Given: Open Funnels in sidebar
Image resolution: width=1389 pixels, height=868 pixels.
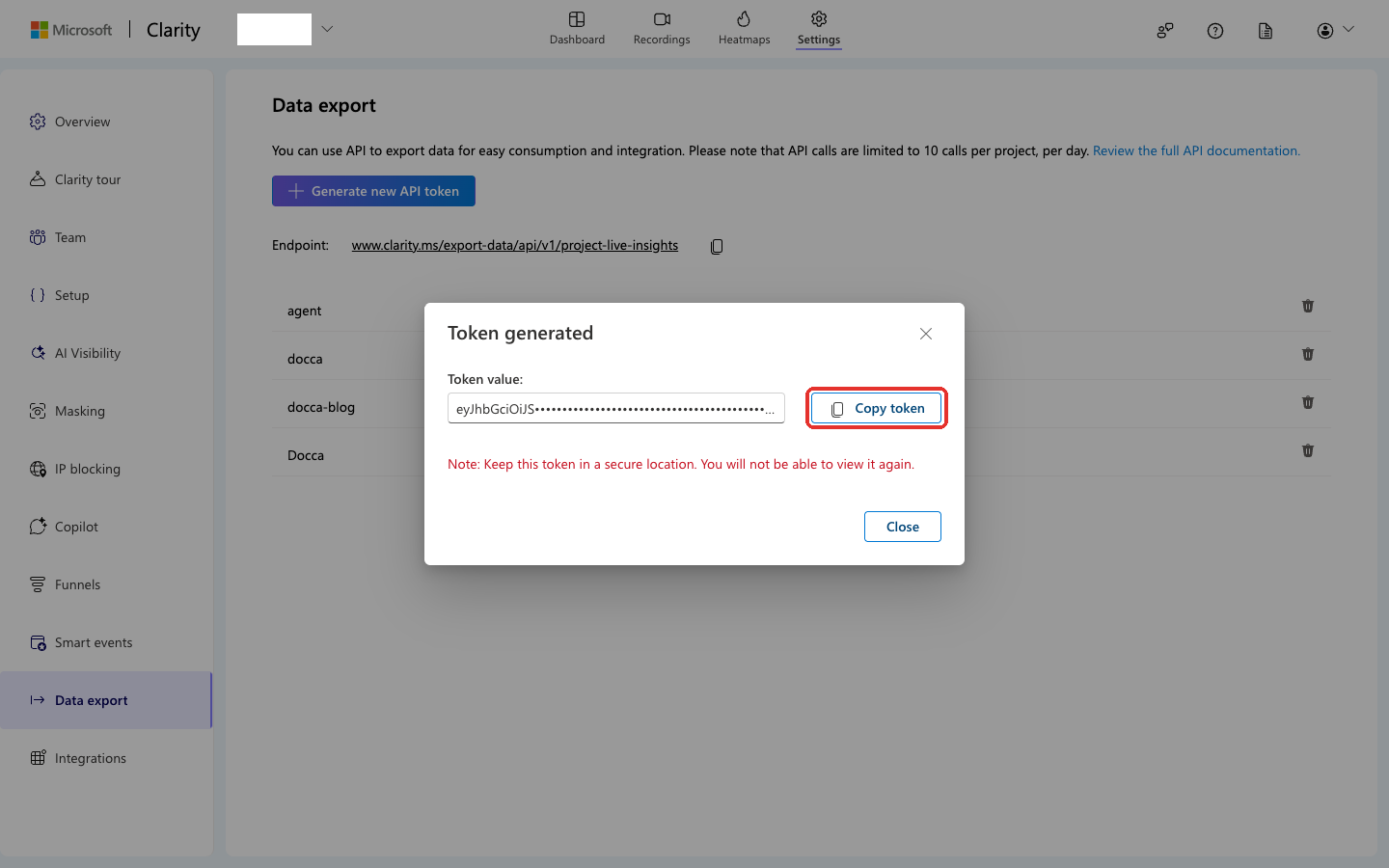Looking at the screenshot, I should click(106, 584).
